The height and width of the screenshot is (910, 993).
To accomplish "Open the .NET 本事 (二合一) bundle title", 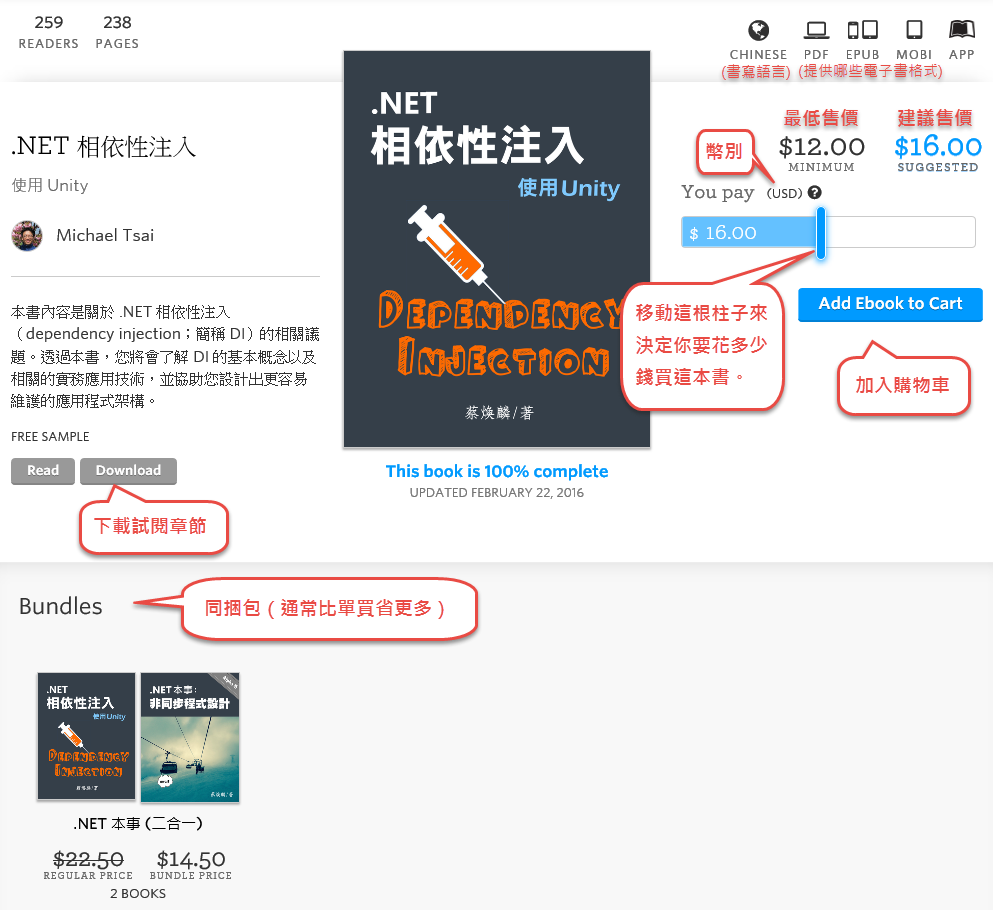I will click(137, 824).
